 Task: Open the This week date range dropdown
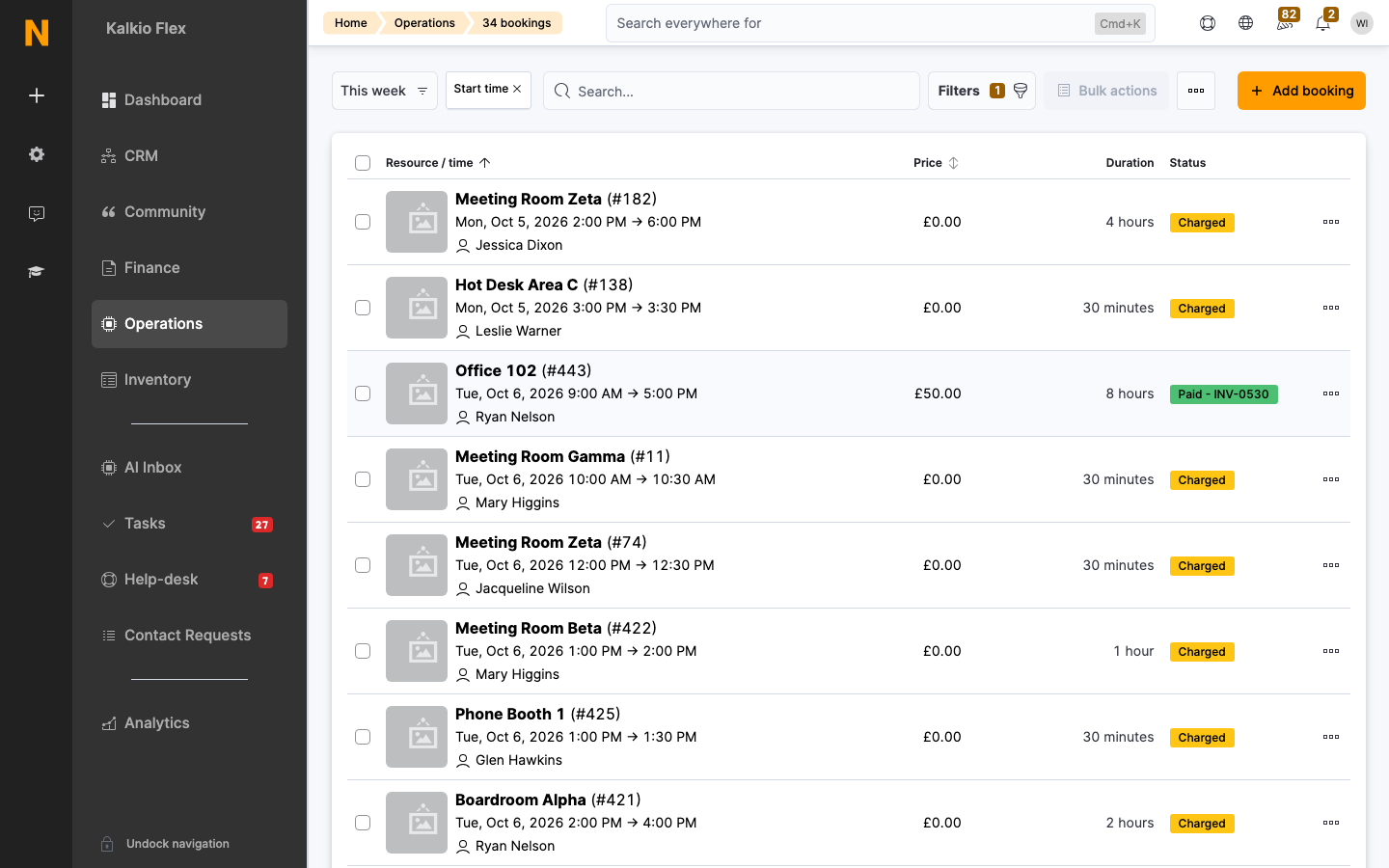(385, 91)
